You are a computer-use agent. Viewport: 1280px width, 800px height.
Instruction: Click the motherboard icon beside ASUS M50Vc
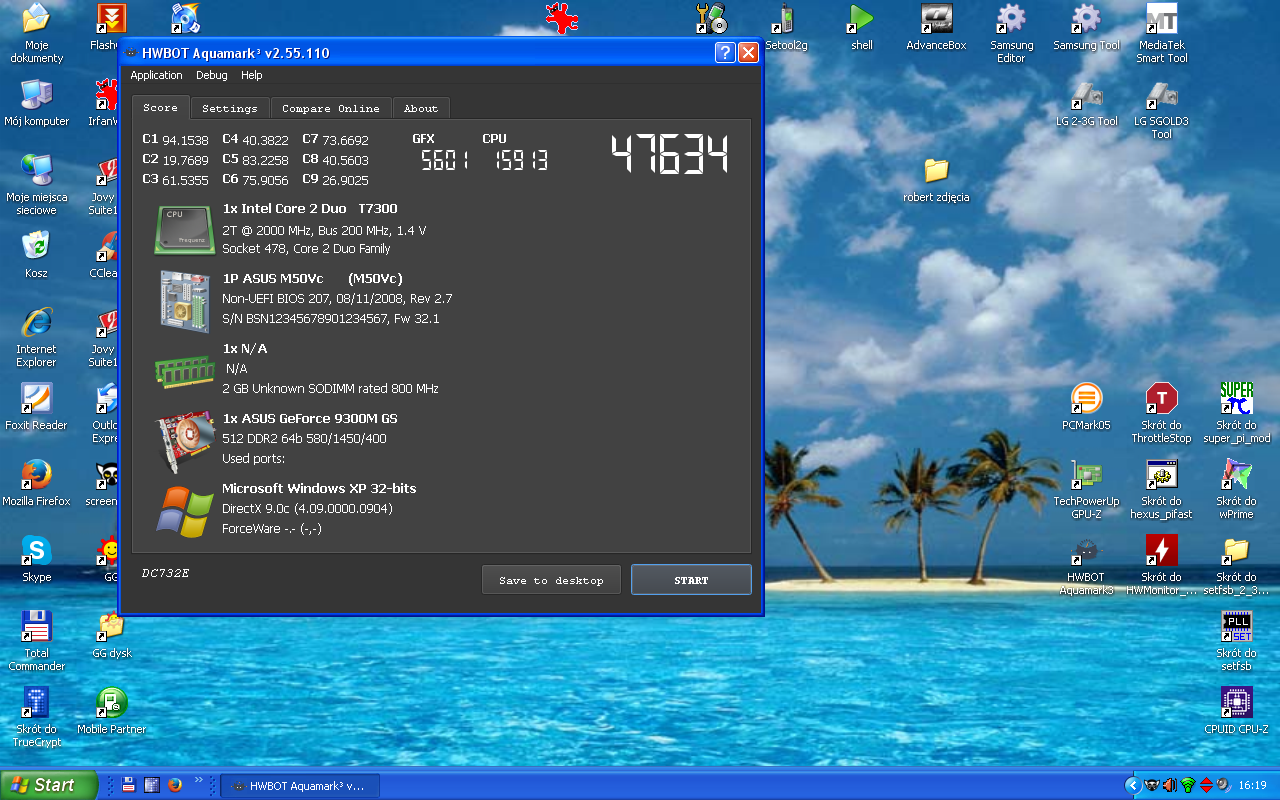(x=185, y=301)
